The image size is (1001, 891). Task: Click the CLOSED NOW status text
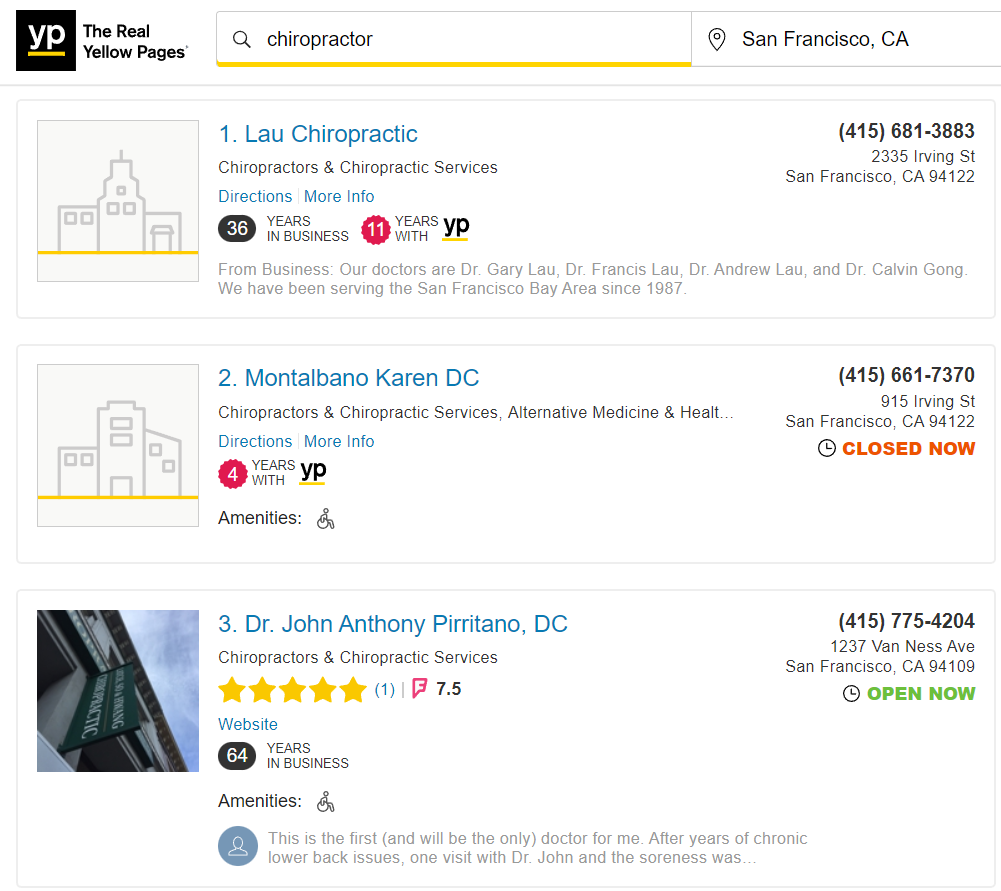point(908,449)
